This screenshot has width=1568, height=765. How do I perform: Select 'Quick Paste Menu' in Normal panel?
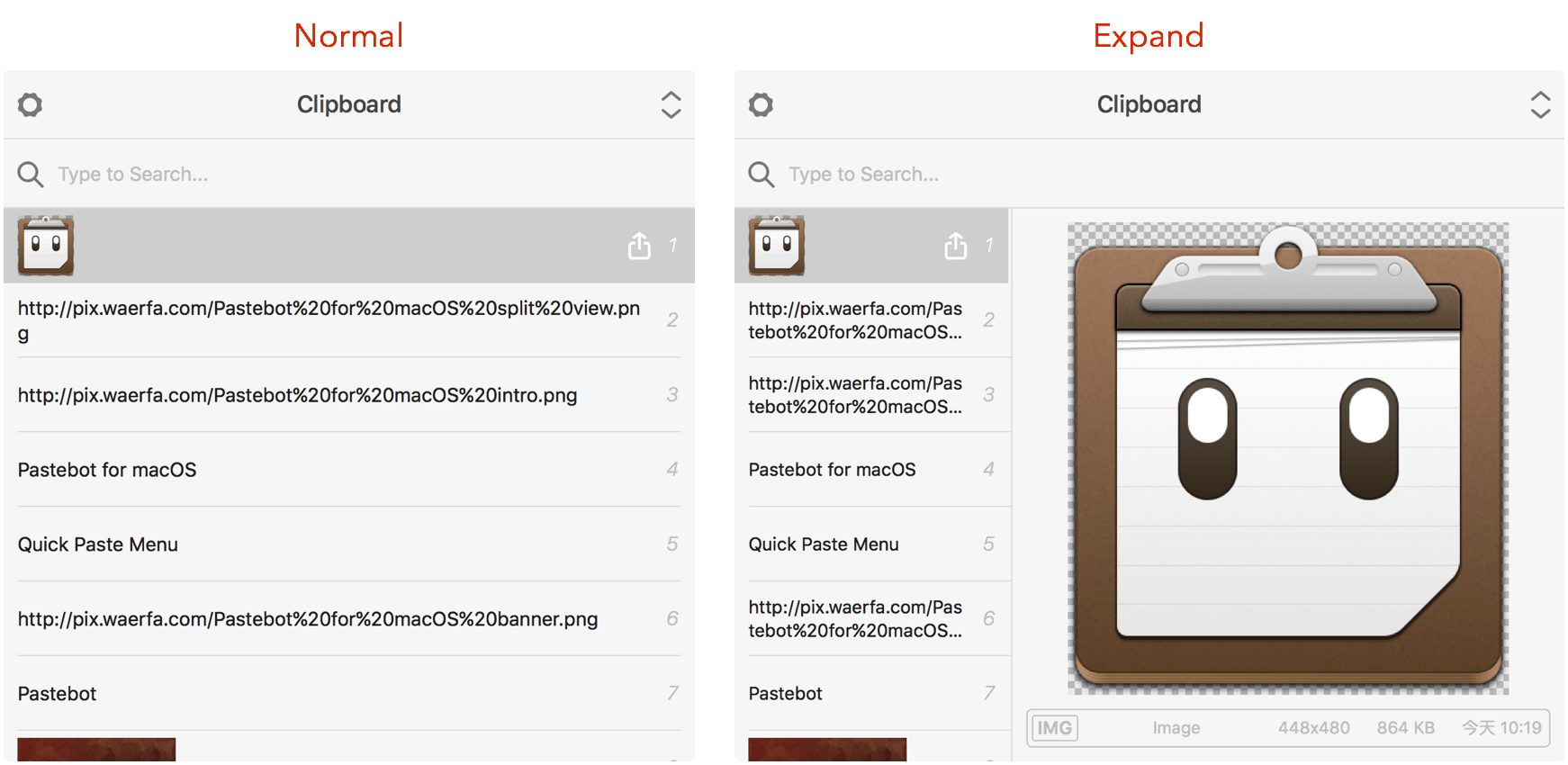pos(349,544)
